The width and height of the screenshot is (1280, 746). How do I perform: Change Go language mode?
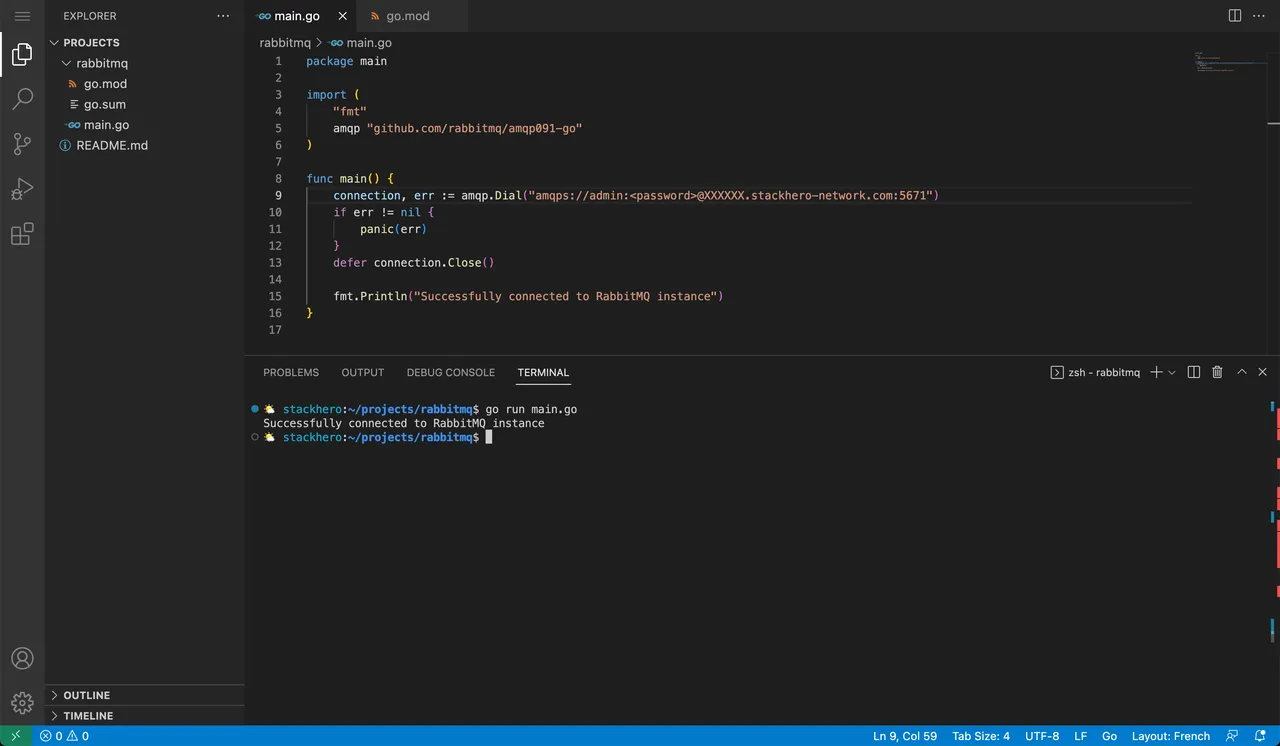point(1109,736)
